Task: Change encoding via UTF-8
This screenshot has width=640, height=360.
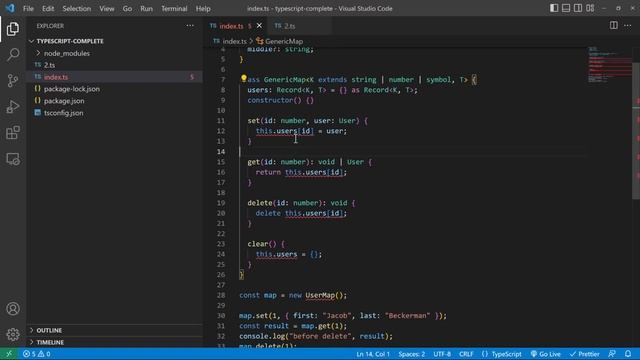Action: tap(442, 354)
